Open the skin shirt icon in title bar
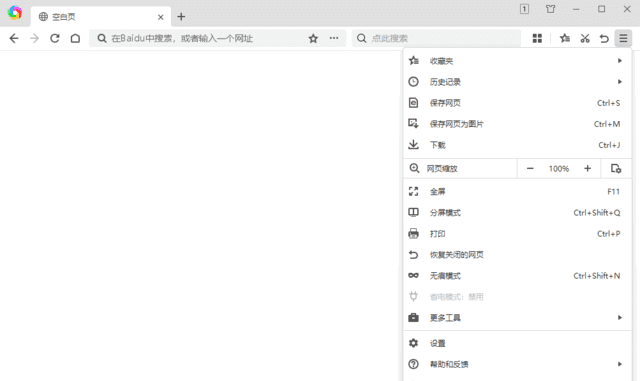 (551, 9)
